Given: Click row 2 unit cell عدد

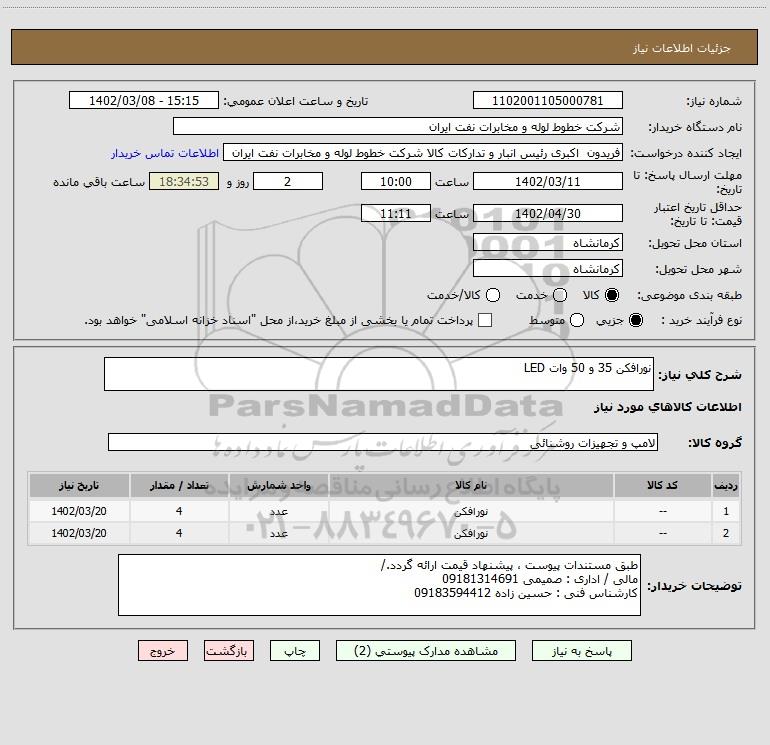Looking at the screenshot, I should (278, 533).
